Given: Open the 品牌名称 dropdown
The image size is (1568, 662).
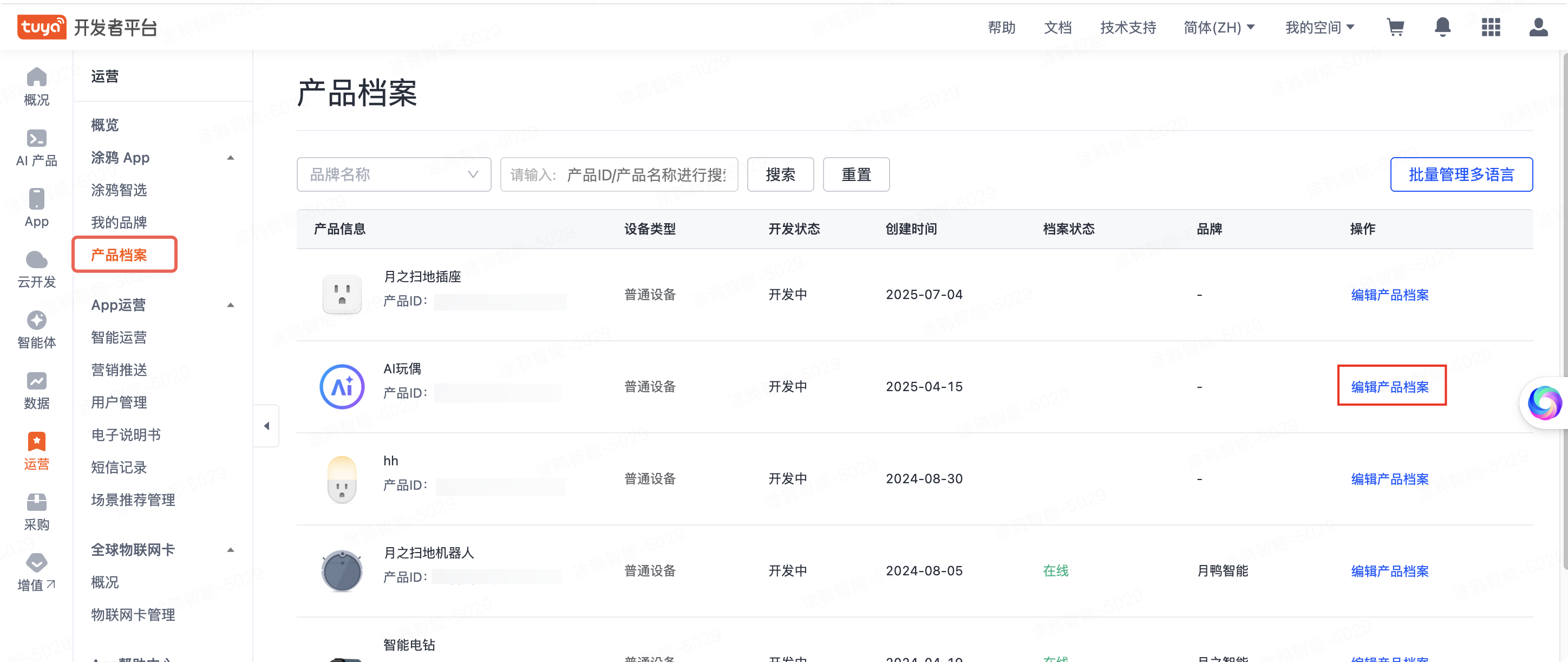Looking at the screenshot, I should click(x=394, y=175).
